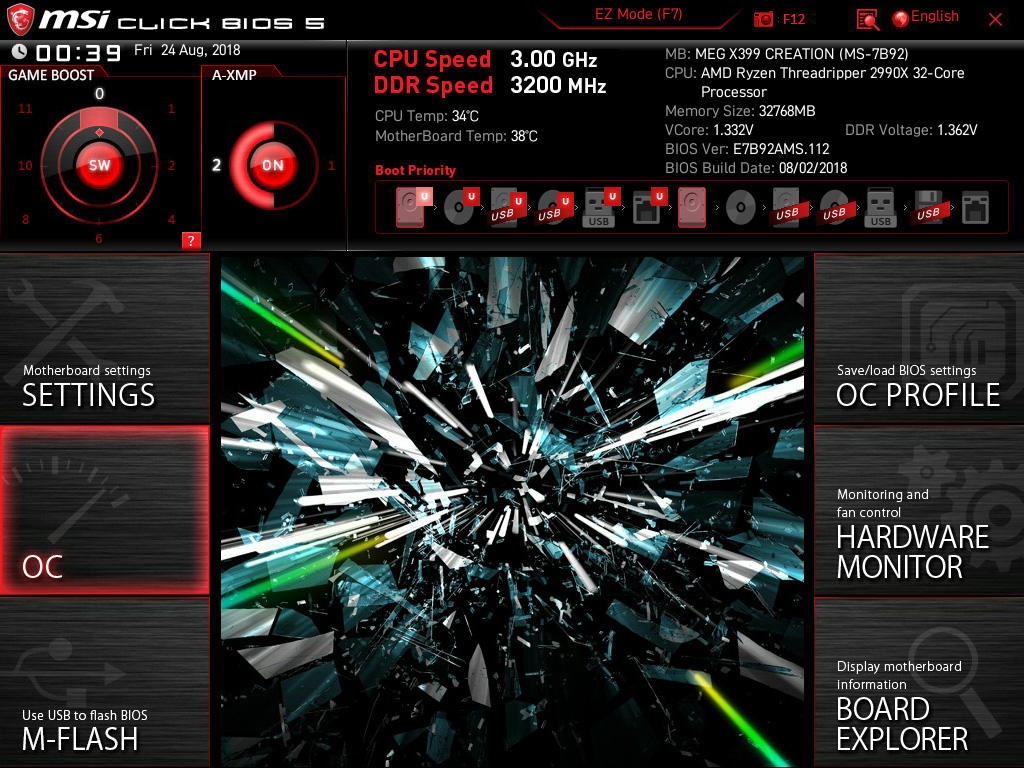Click the date Fri 24 Aug, 2018
1024x768 pixels.
pos(187,50)
